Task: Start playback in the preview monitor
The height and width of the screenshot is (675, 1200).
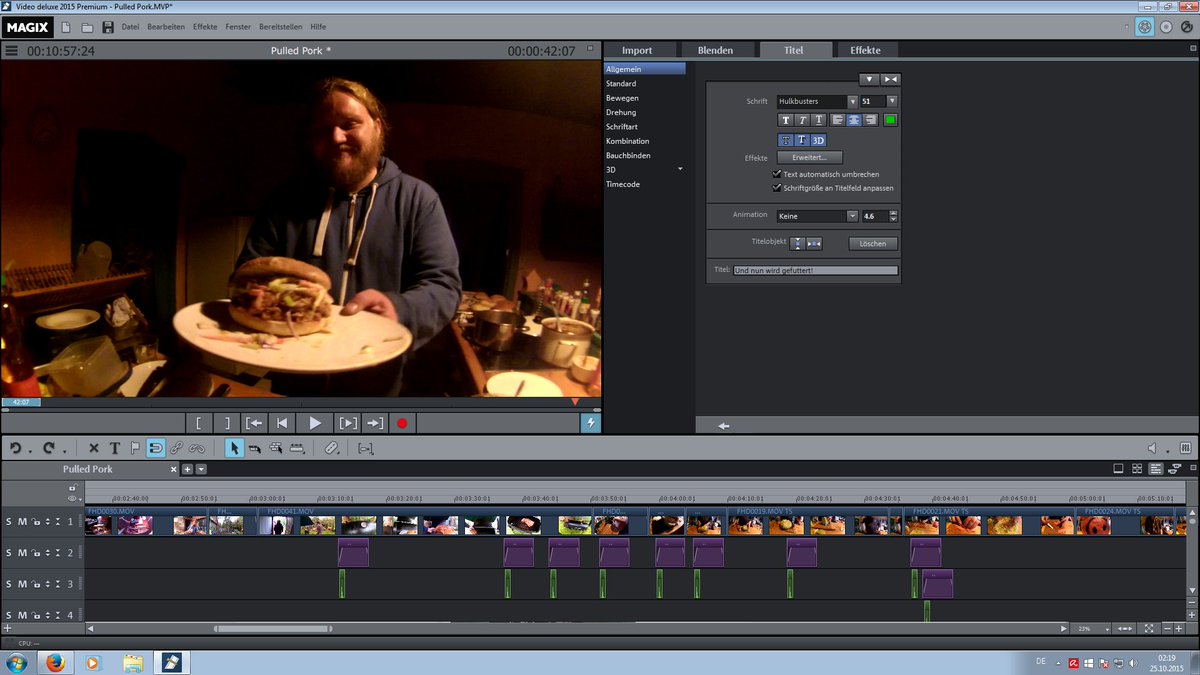Action: 315,423
